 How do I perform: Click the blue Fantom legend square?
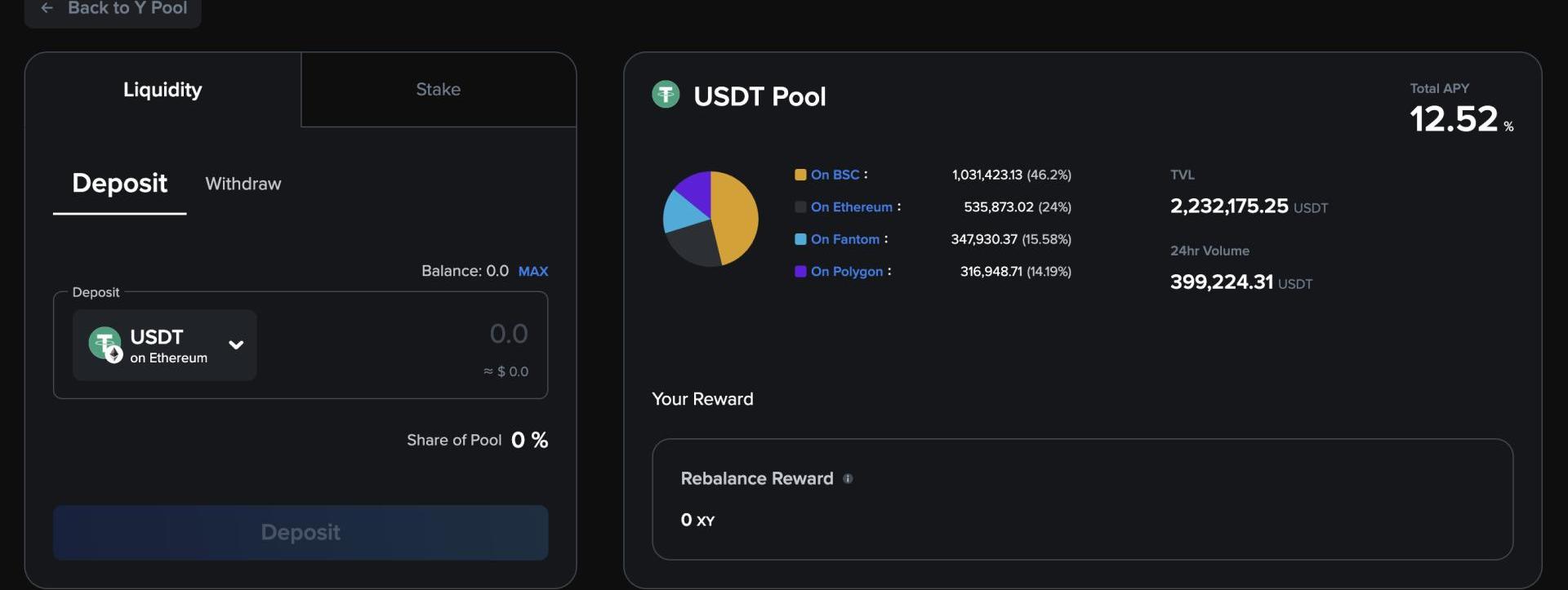point(800,239)
